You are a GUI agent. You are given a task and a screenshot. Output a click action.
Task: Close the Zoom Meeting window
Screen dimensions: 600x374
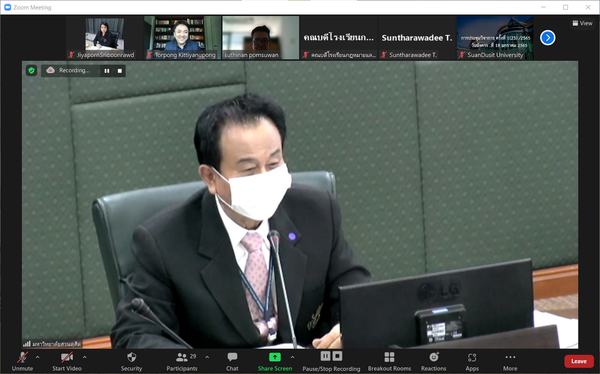[x=588, y=7]
